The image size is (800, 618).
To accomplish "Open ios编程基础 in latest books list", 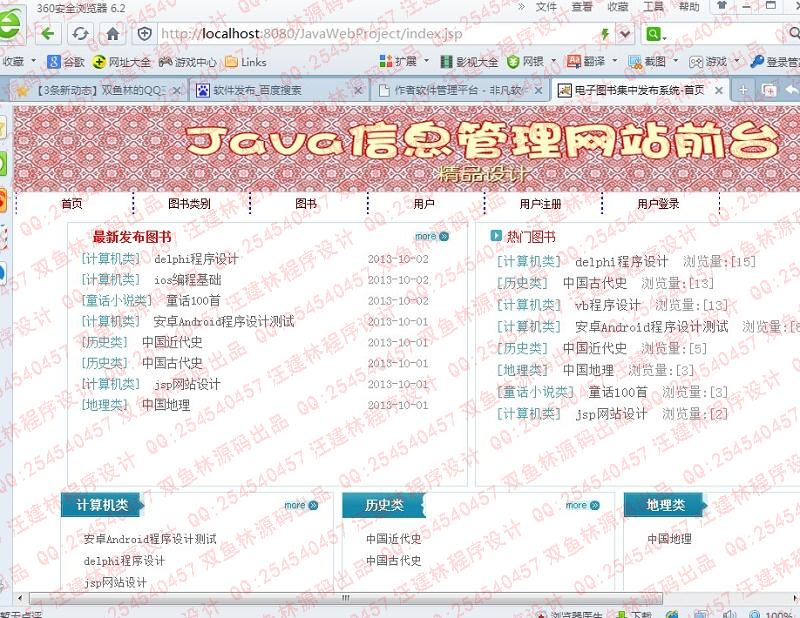I will click(188, 280).
